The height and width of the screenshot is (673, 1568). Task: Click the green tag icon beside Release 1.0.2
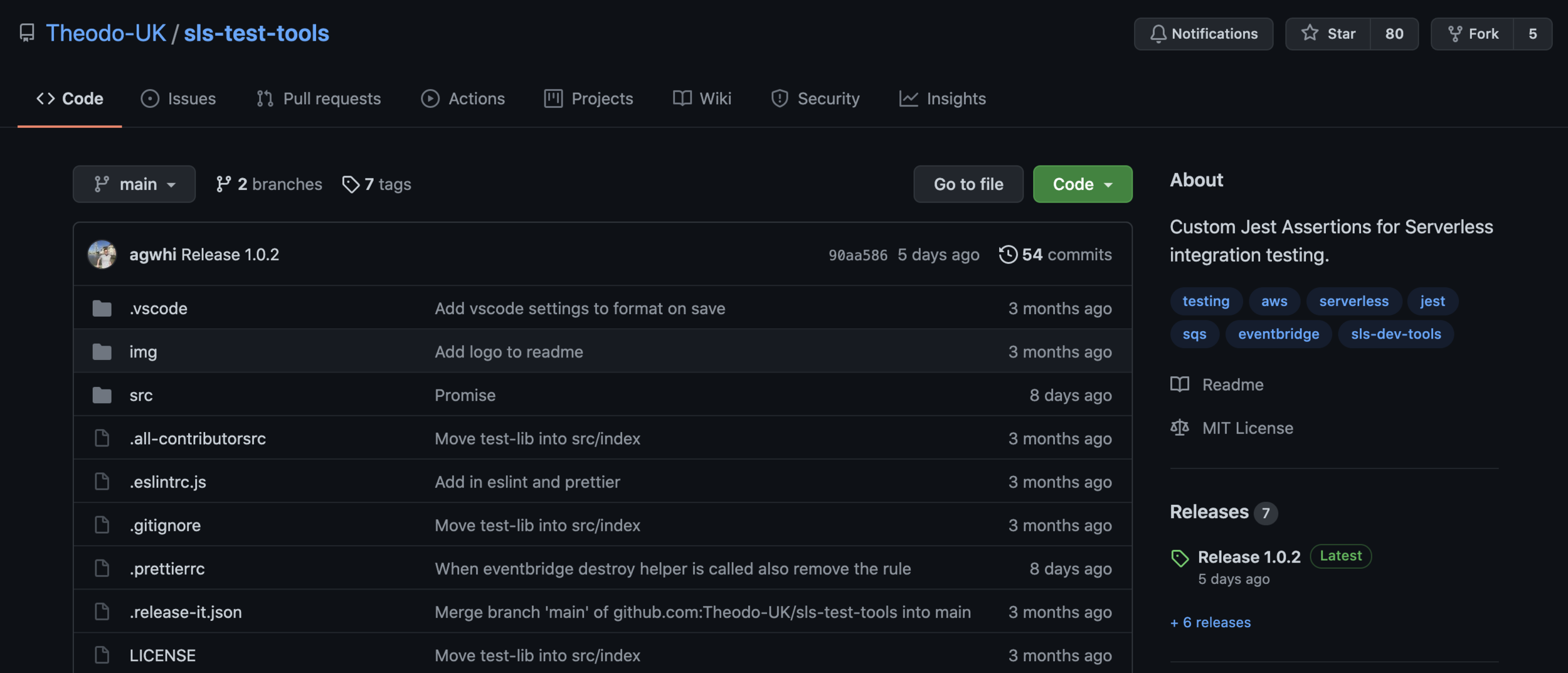1179,558
